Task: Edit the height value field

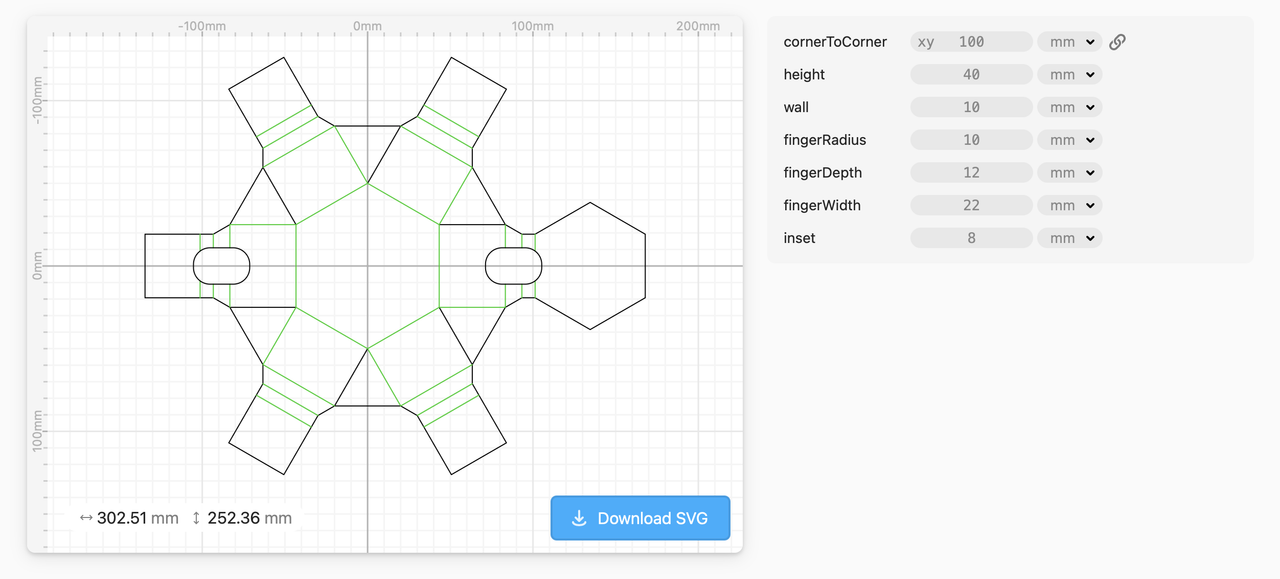Action: pyautogui.click(x=971, y=74)
